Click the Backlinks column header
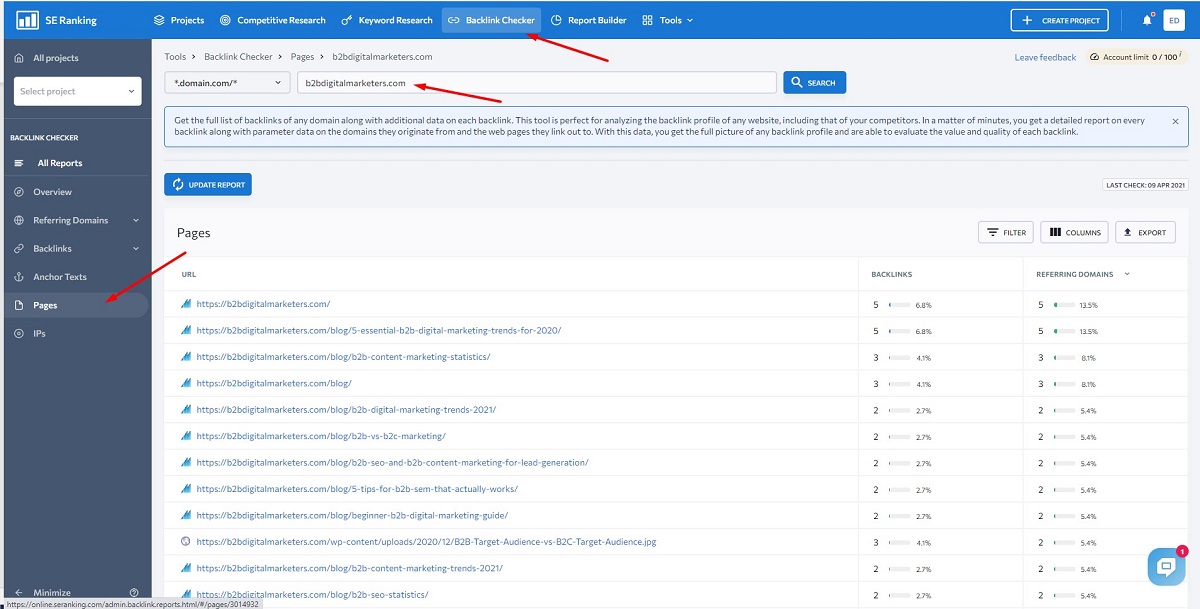 coord(891,274)
